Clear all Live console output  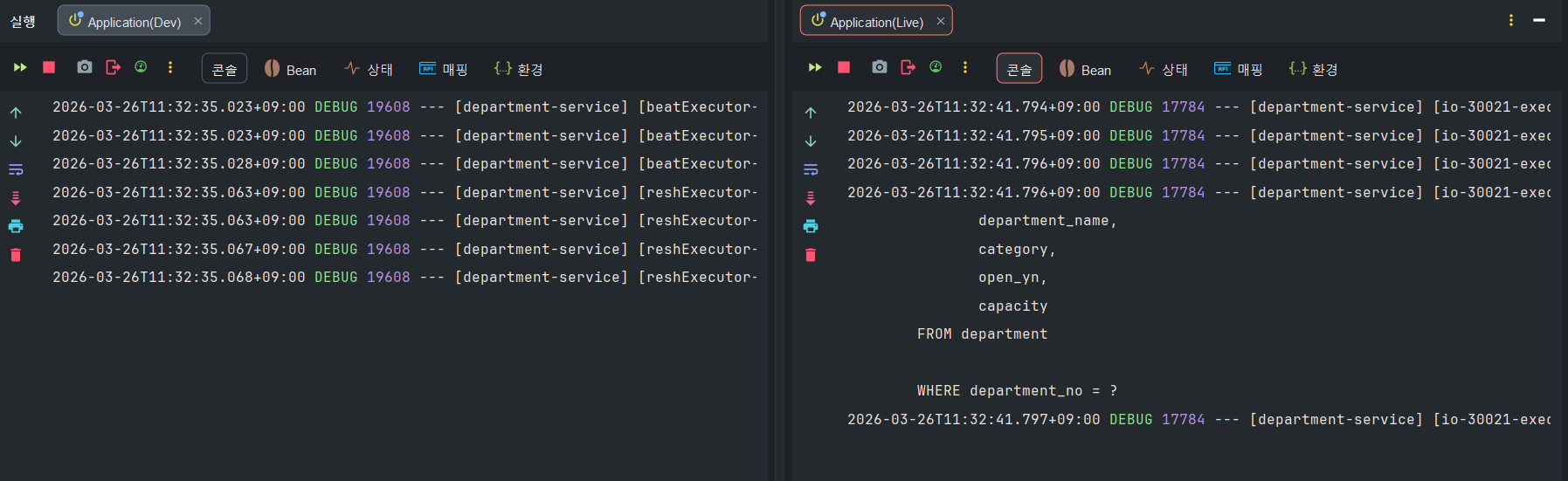(x=811, y=255)
